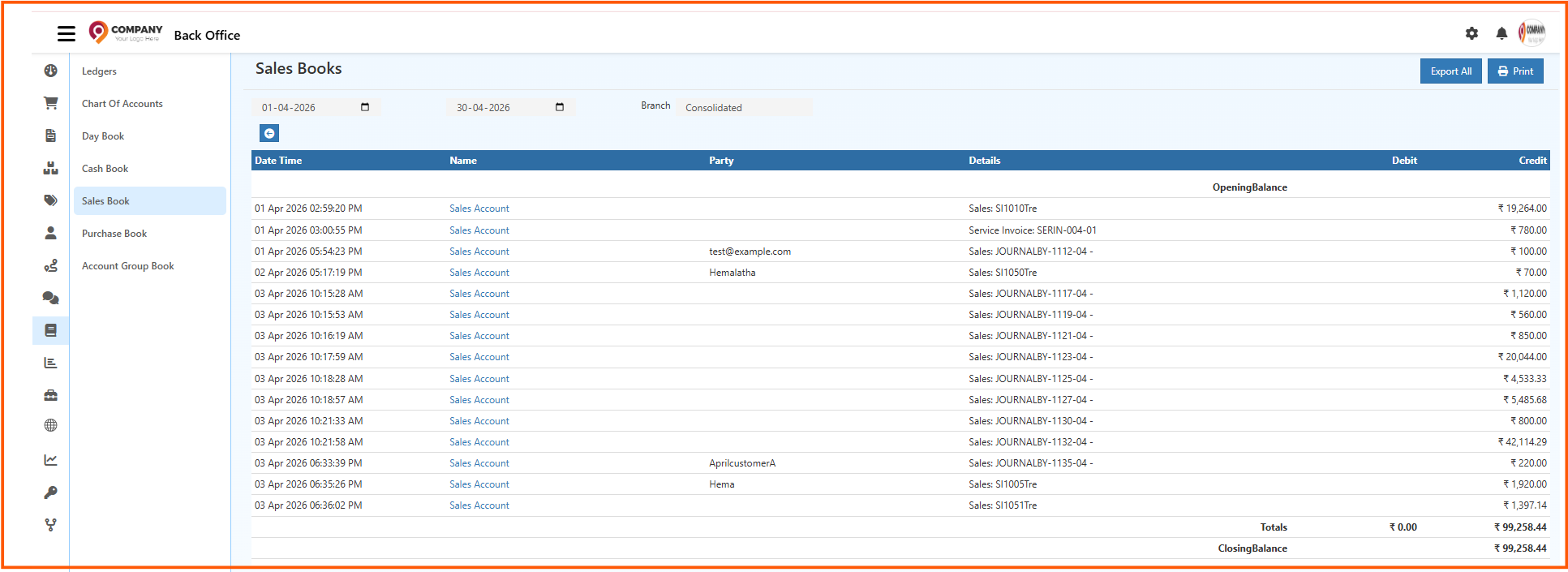Image resolution: width=1568 pixels, height=572 pixels.
Task: Open Sales Account link for Hemalatha row
Action: 479,273
